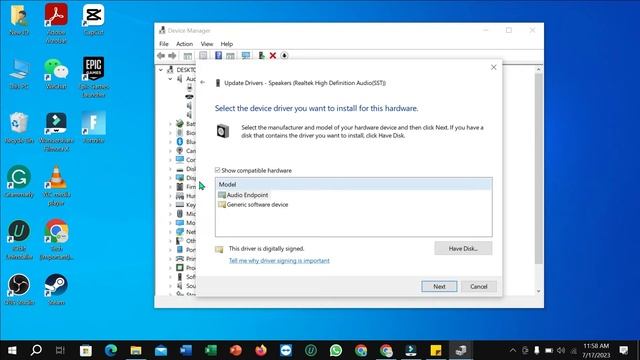Show hidden system tray icons chevron
This screenshot has width=640, height=360.
click(x=513, y=350)
